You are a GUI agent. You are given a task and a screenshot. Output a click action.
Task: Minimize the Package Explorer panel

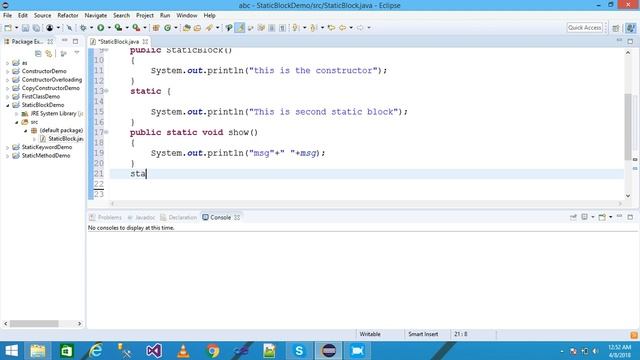click(x=64, y=41)
